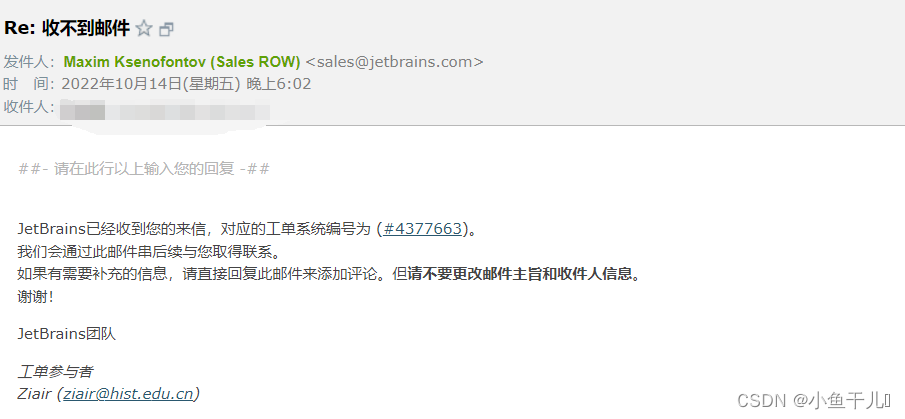Click the 发件人 label

(x=28, y=62)
